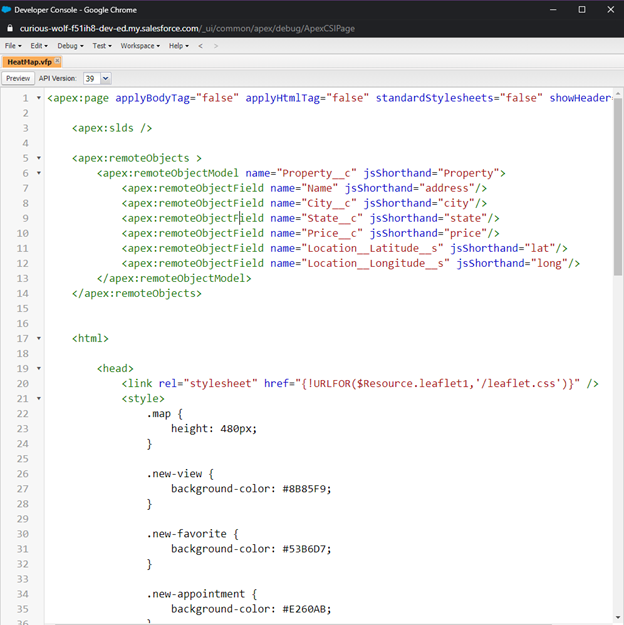Minimize the Developer Console window
624x625 pixels.
pyautogui.click(x=553, y=10)
